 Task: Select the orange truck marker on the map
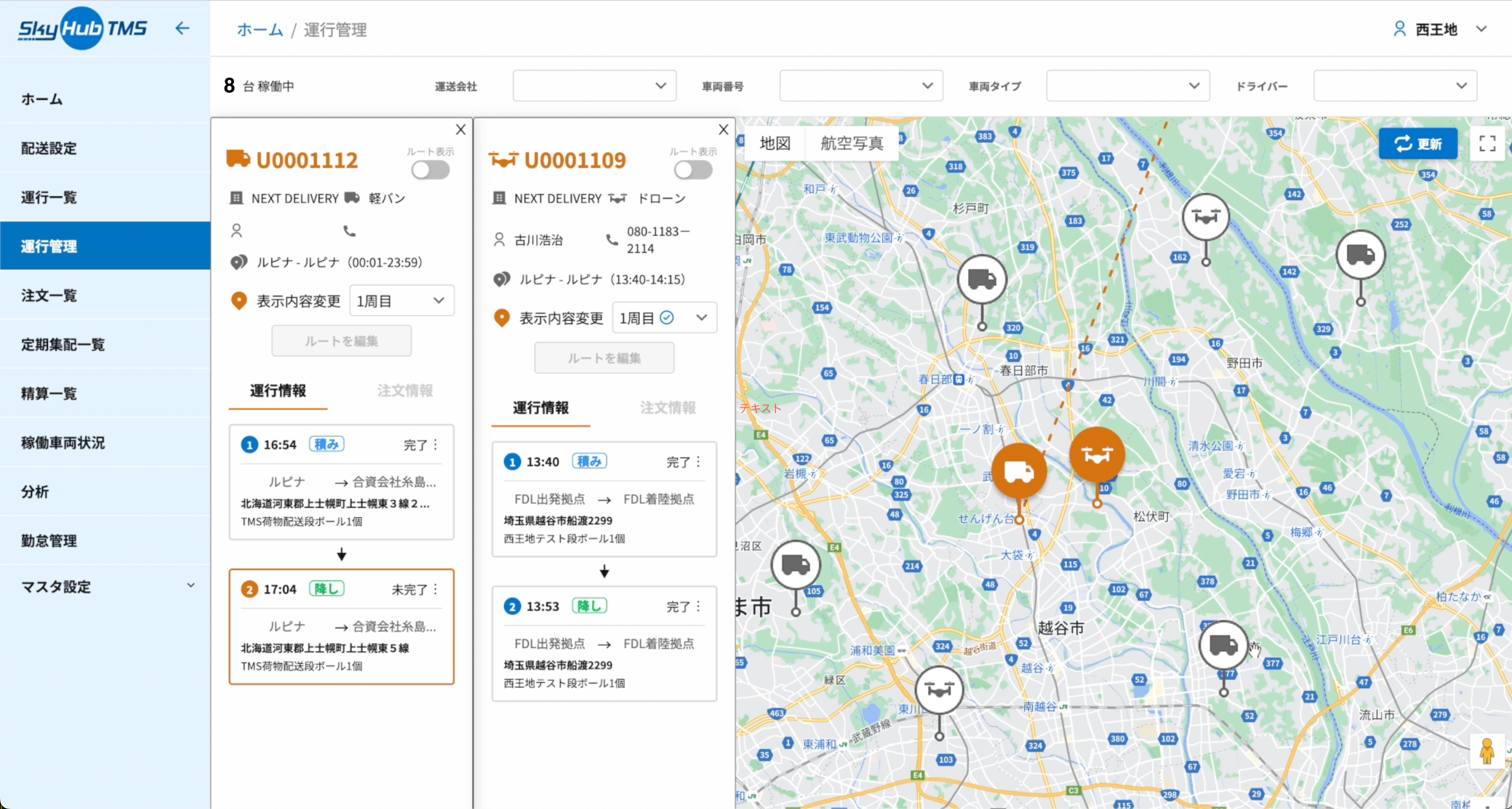pos(1019,471)
